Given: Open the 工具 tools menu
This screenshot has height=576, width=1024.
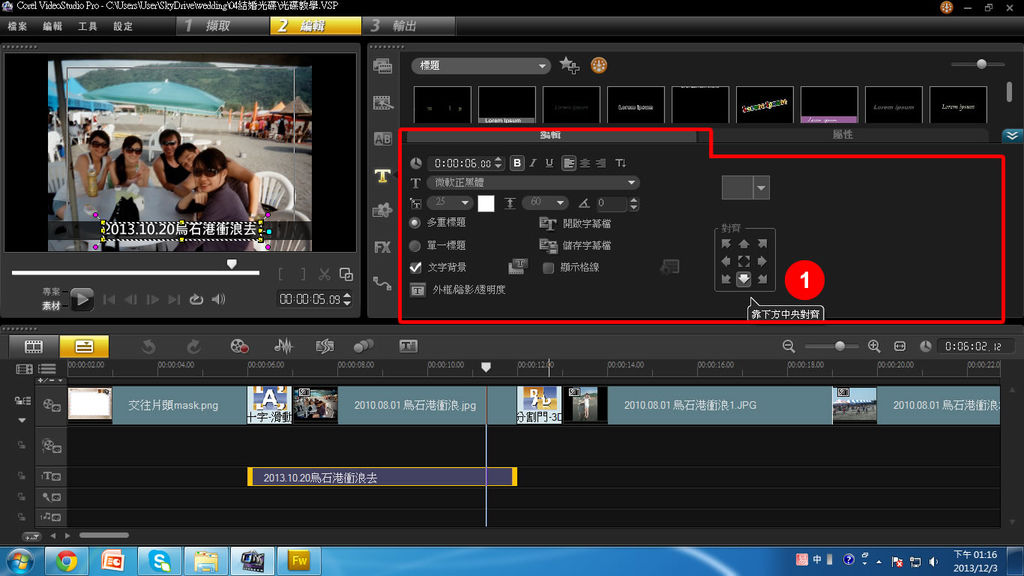Looking at the screenshot, I should click(88, 26).
